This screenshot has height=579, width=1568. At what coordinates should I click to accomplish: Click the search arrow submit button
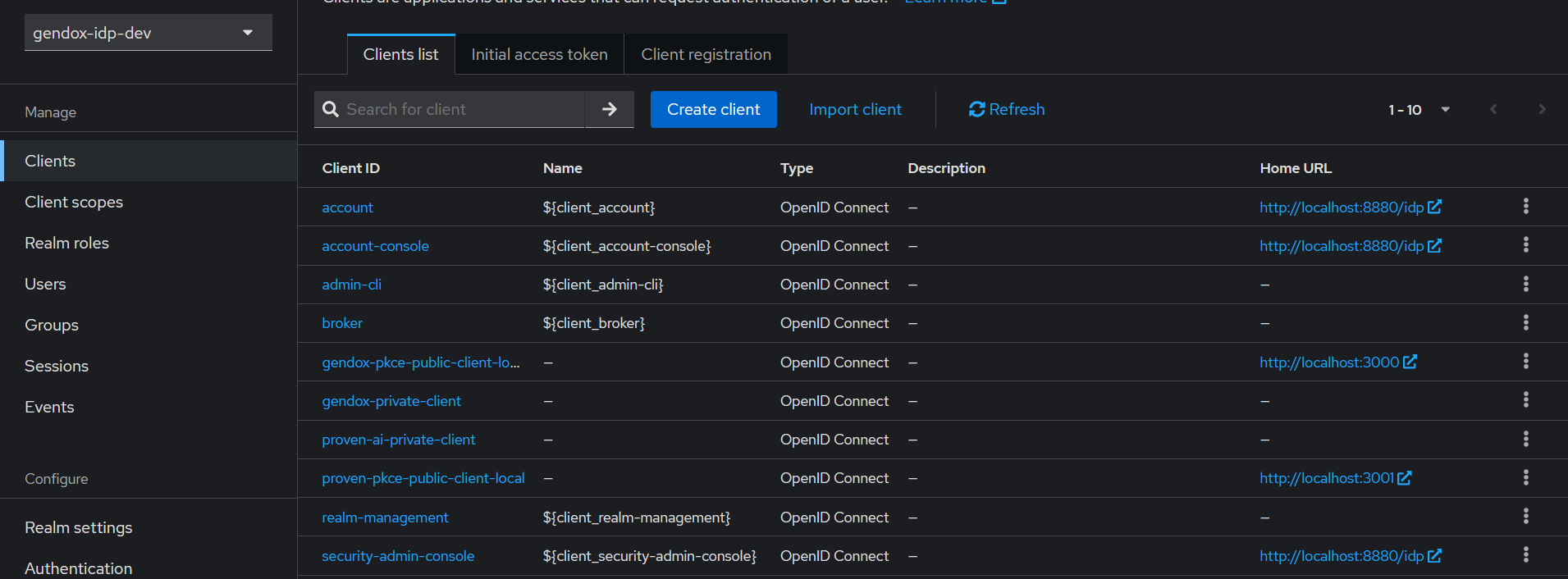(609, 109)
